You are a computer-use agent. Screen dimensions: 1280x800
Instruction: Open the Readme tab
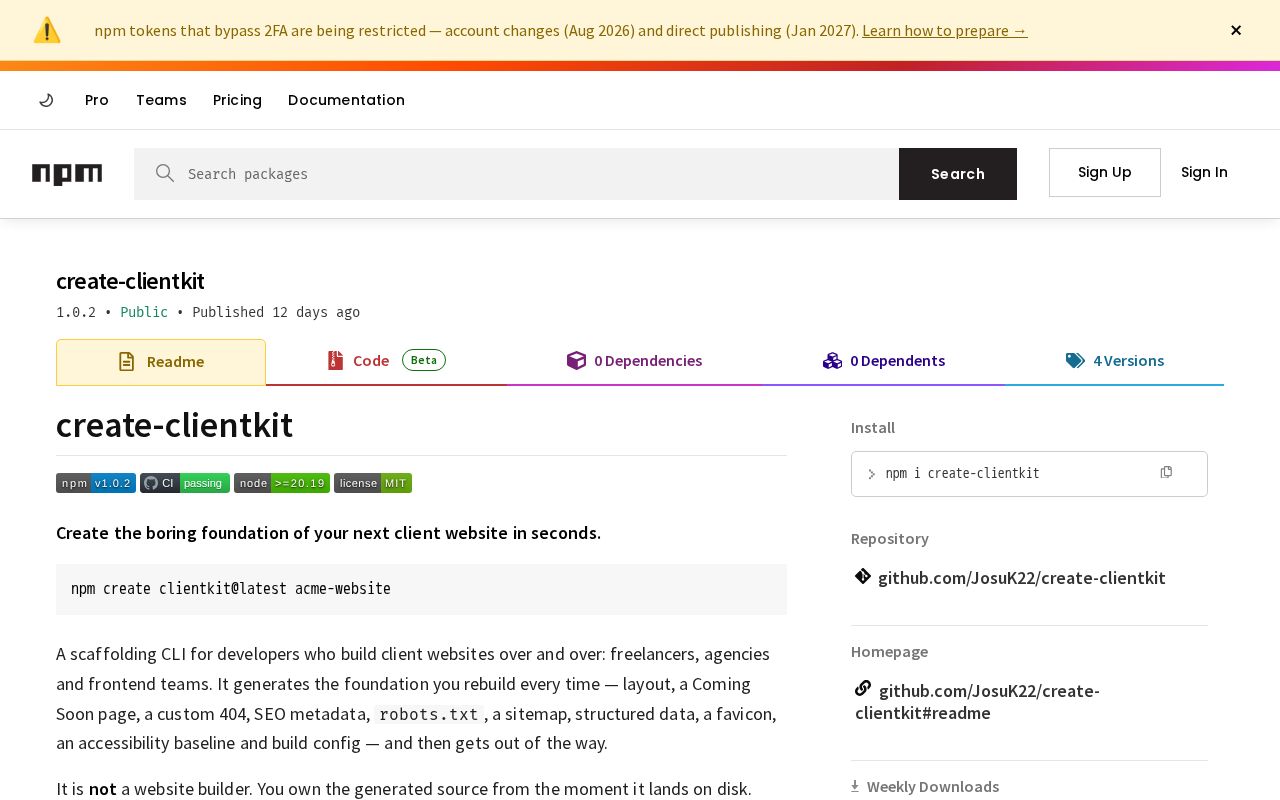(161, 362)
